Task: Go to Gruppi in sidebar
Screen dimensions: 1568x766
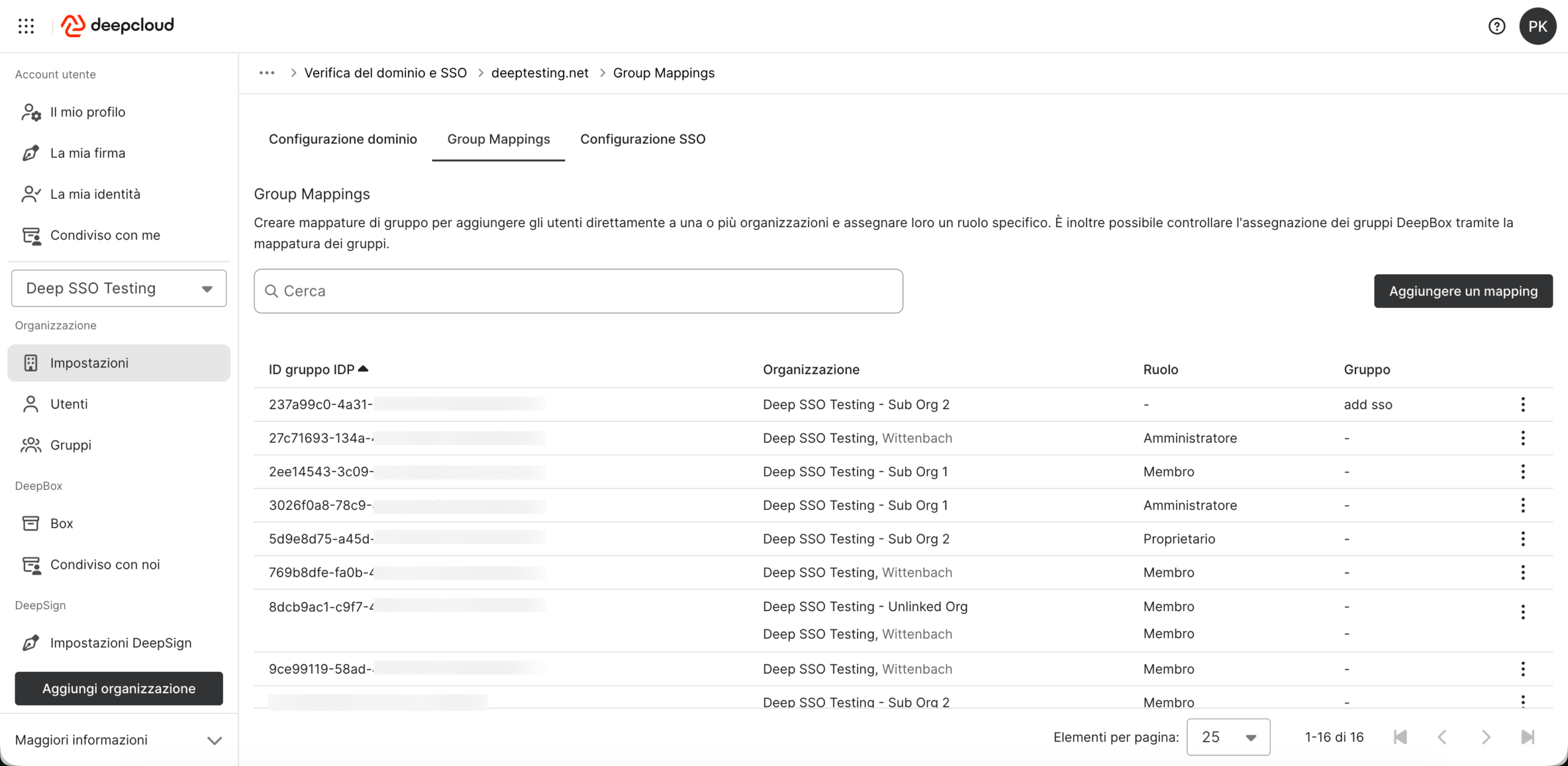Action: [x=70, y=445]
